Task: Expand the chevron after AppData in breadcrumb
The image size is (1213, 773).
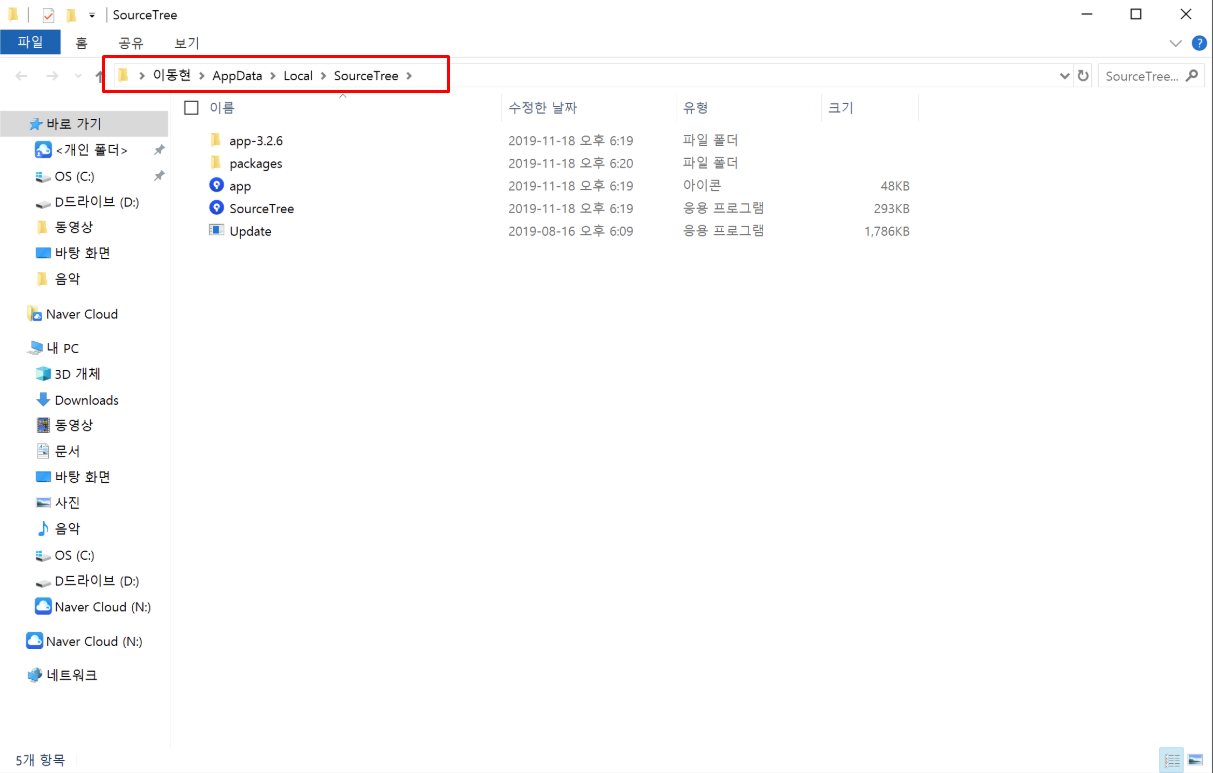Action: click(x=273, y=76)
